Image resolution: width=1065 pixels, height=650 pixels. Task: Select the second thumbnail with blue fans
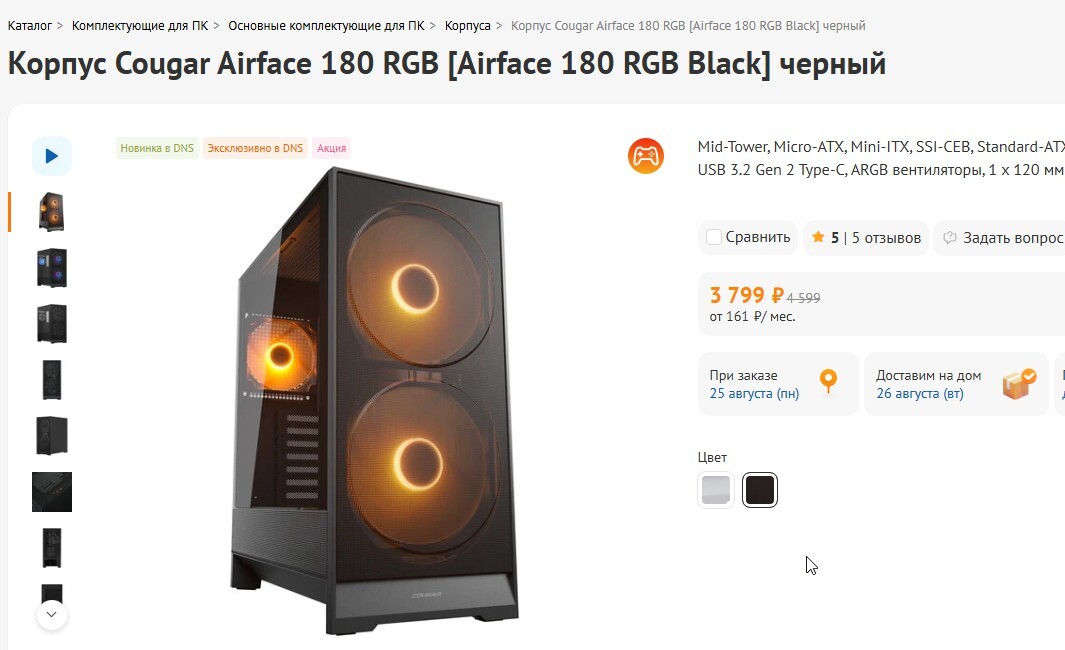(52, 268)
